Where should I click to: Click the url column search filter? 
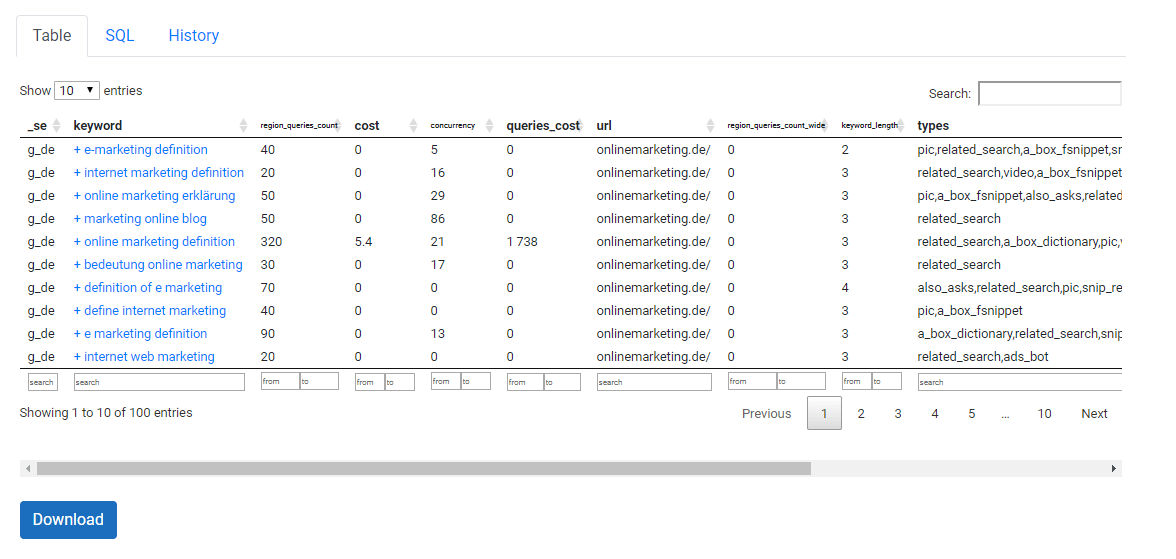(654, 382)
